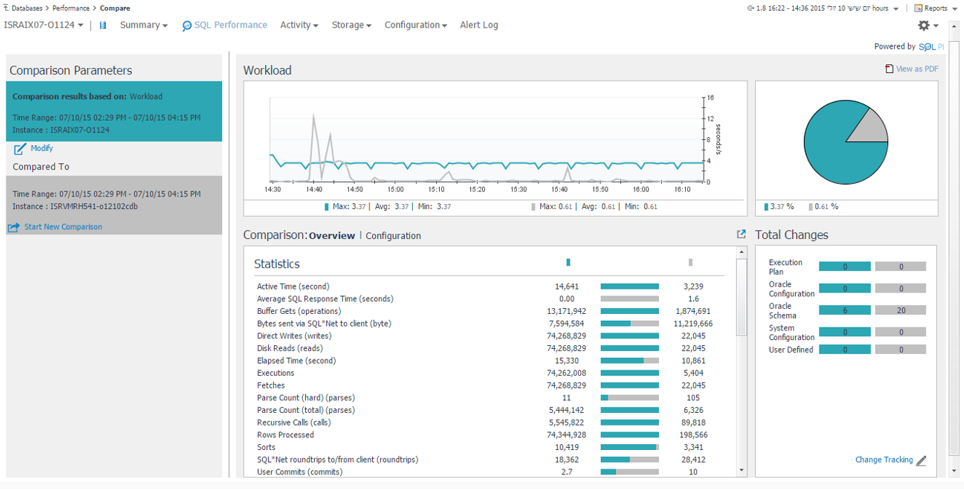The image size is (964, 489).
Task: Click Oracle Schema teal bar showing 6
Action: pyautogui.click(x=844, y=311)
